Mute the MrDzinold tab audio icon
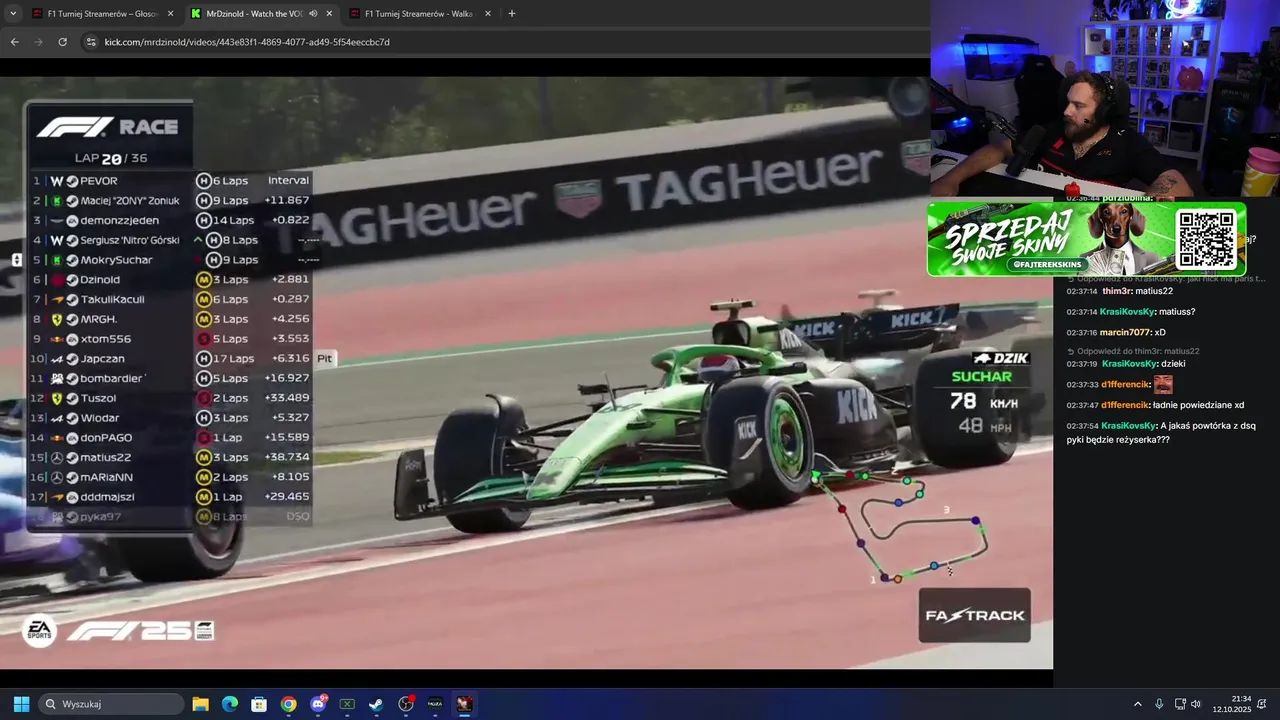1280x720 pixels. (313, 14)
